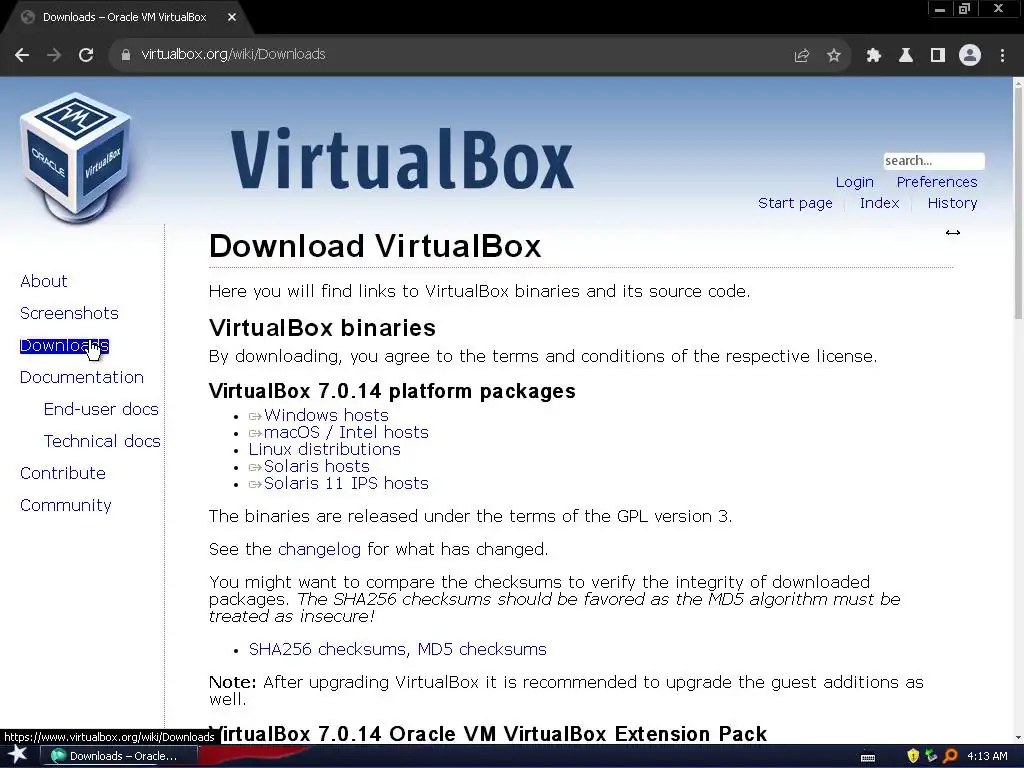Viewport: 1024px width, 768px height.
Task: Open the SHA256 checksums link
Action: 329,649
